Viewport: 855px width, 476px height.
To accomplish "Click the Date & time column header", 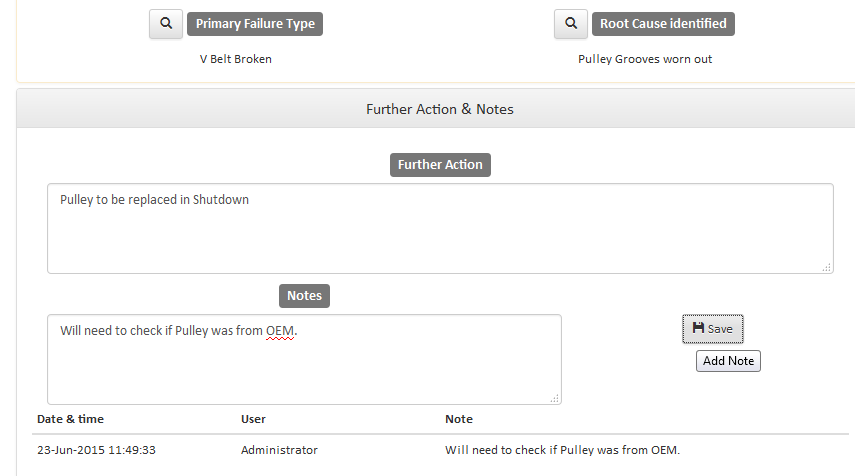I will pos(70,419).
